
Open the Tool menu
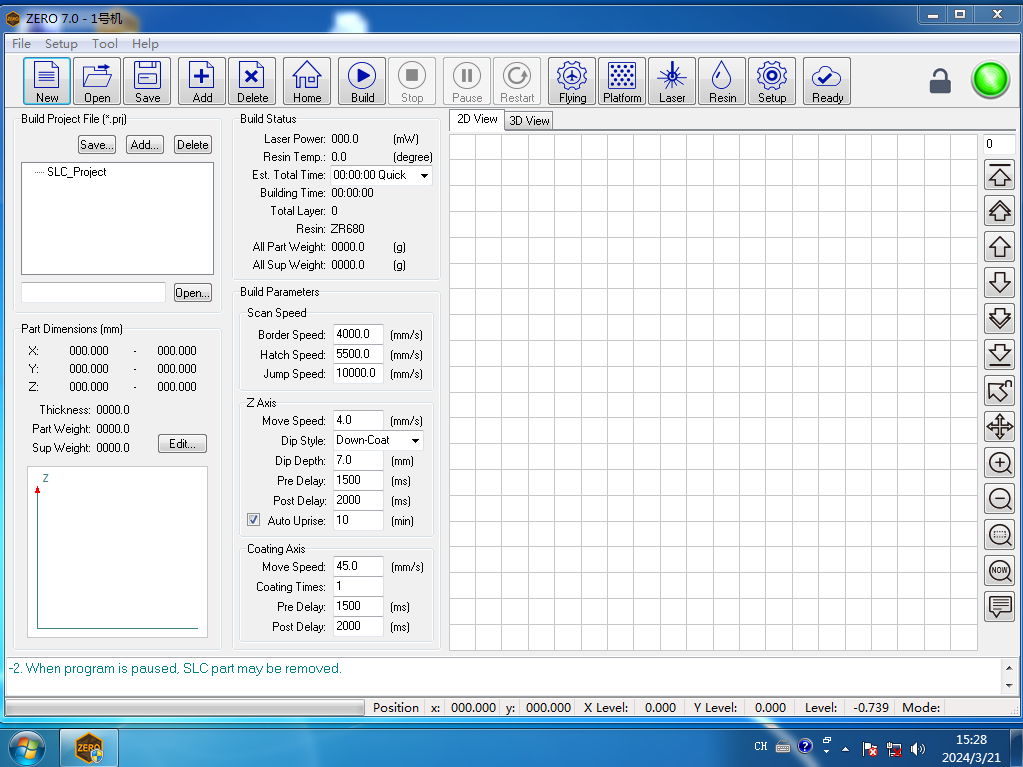[x=104, y=44]
